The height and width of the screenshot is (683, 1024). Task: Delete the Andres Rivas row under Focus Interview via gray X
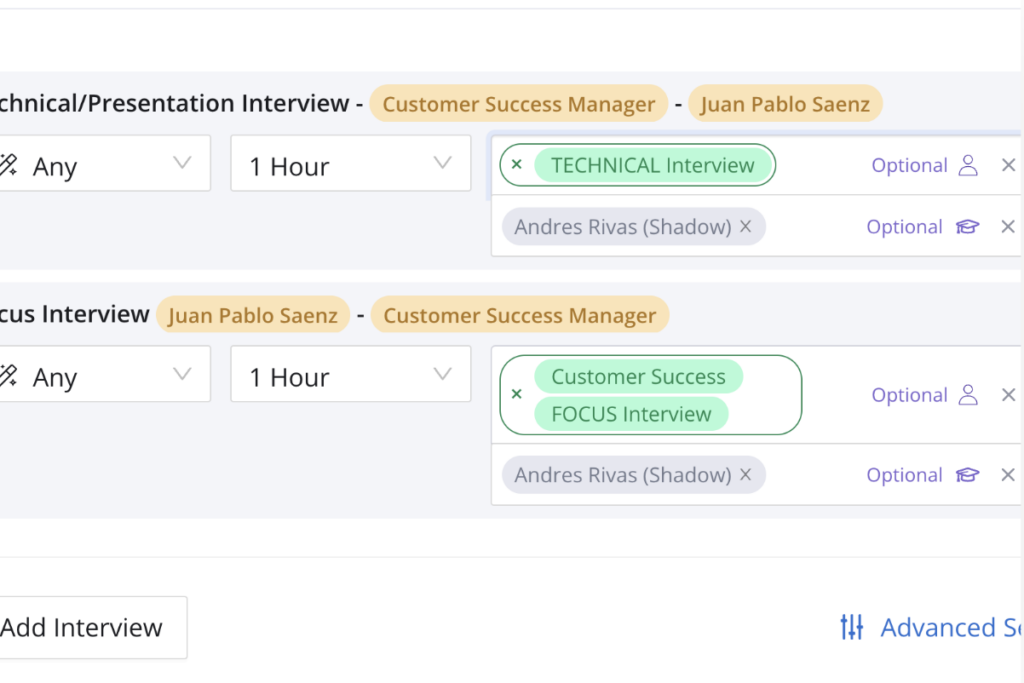1008,475
